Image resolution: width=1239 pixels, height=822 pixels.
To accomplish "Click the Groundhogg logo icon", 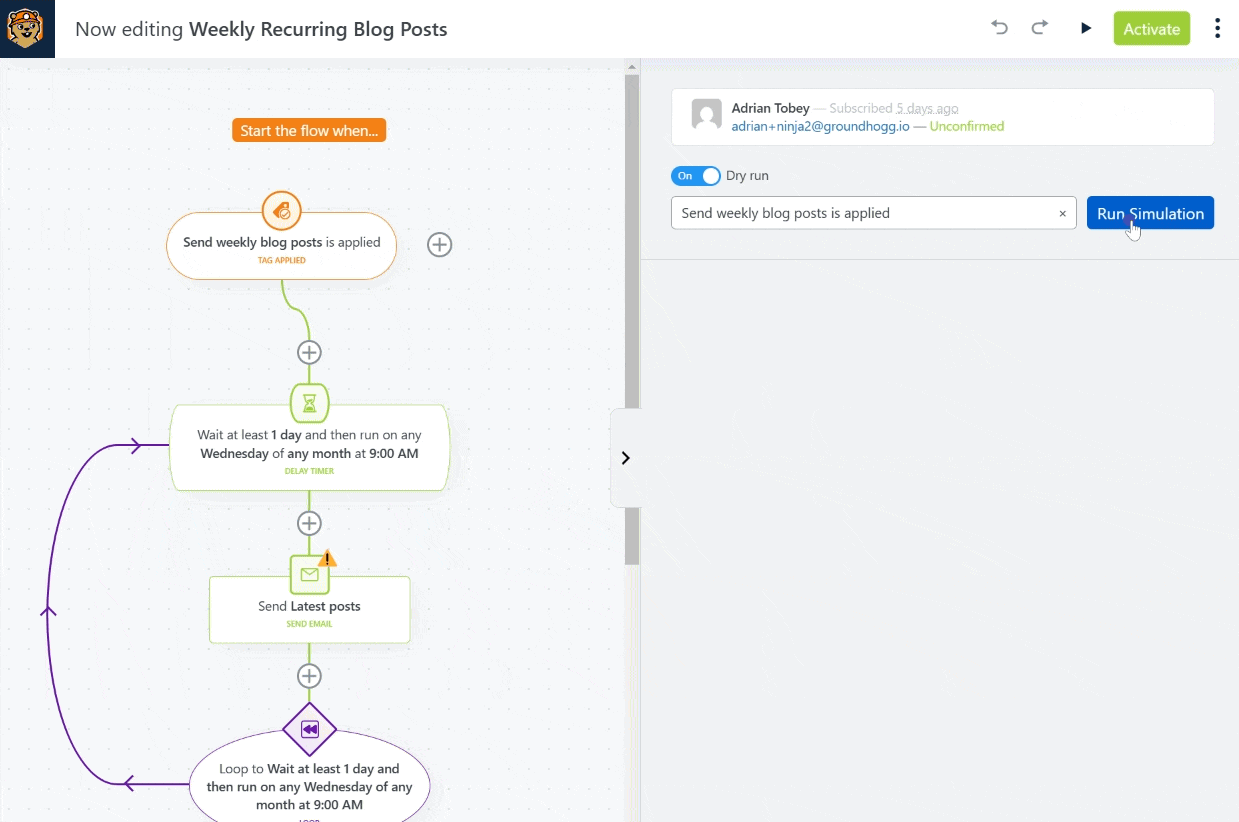I will click(27, 29).
